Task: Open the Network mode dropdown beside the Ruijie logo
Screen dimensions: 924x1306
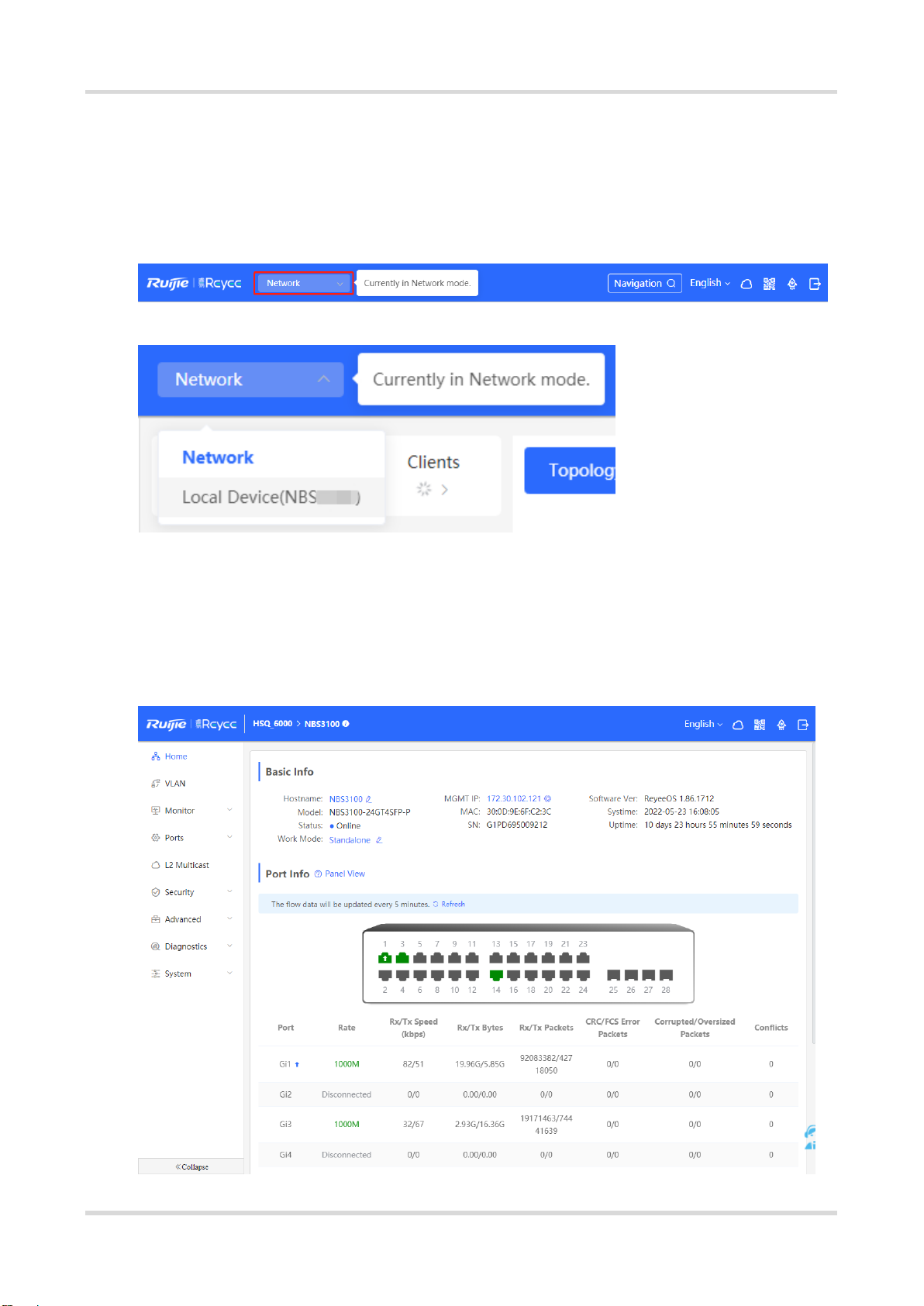Action: [304, 283]
